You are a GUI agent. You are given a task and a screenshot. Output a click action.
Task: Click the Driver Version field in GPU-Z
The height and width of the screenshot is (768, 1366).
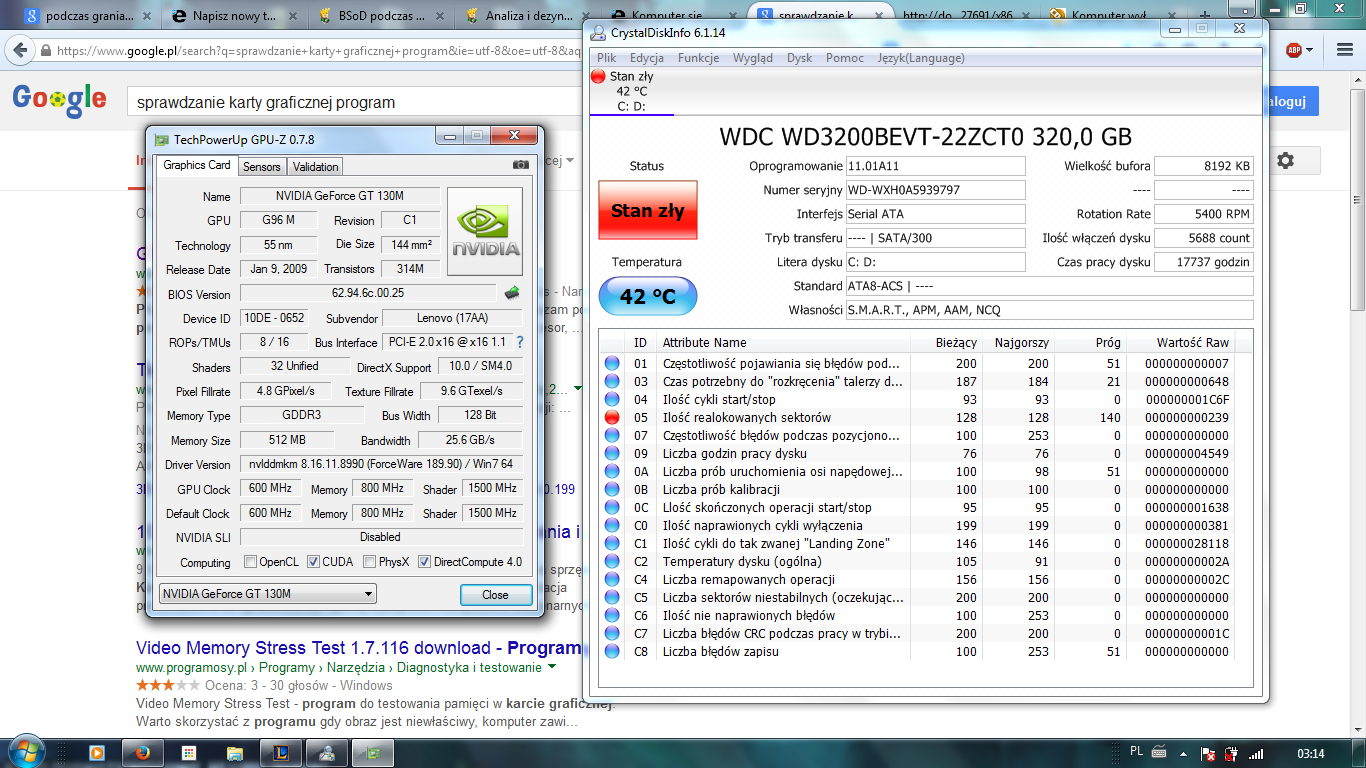381,464
